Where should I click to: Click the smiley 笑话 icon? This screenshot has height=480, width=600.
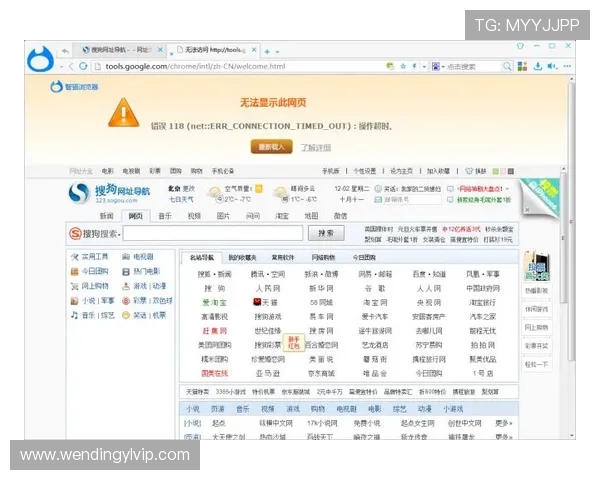pos(126,315)
